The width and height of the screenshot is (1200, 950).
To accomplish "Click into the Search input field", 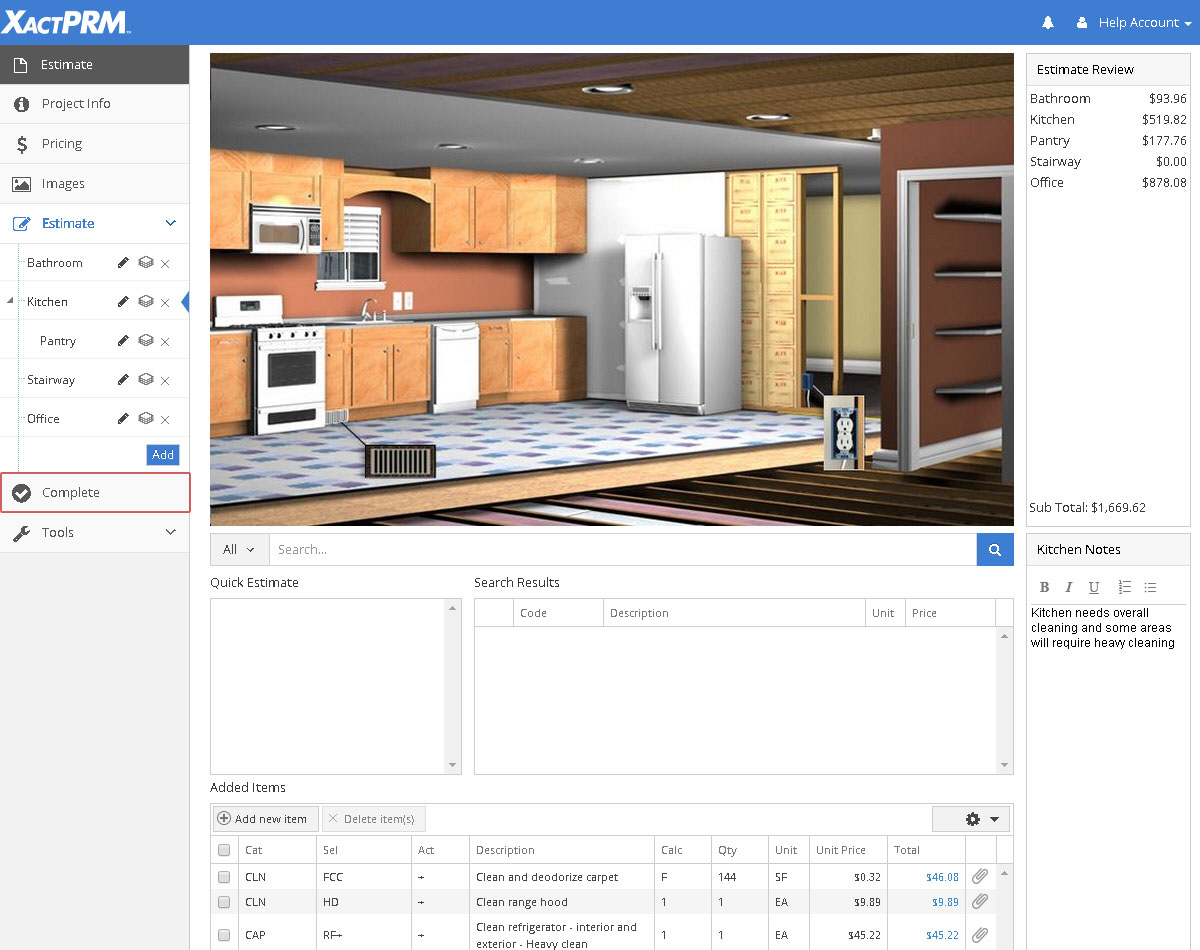I will click(620, 549).
